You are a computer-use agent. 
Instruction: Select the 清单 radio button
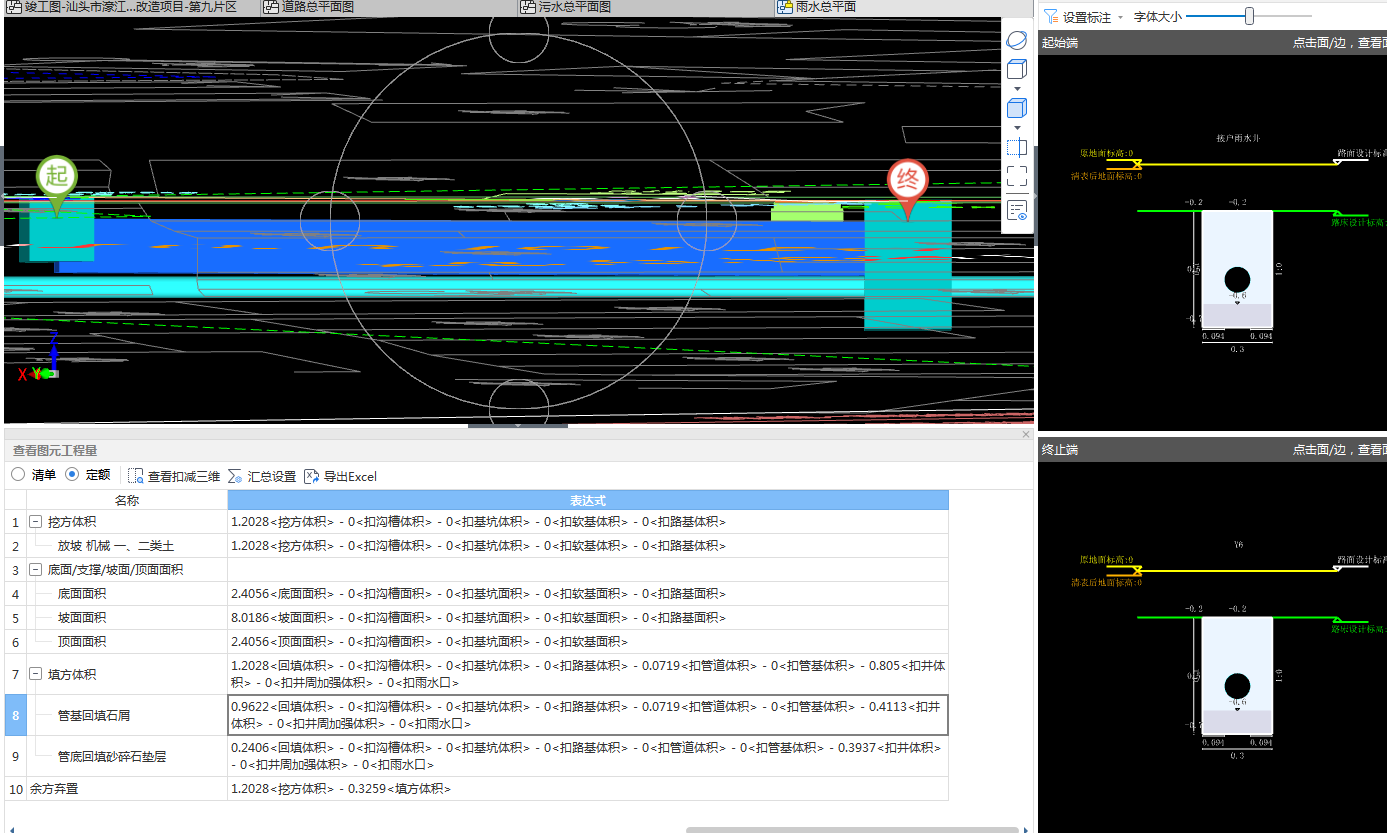[18, 475]
